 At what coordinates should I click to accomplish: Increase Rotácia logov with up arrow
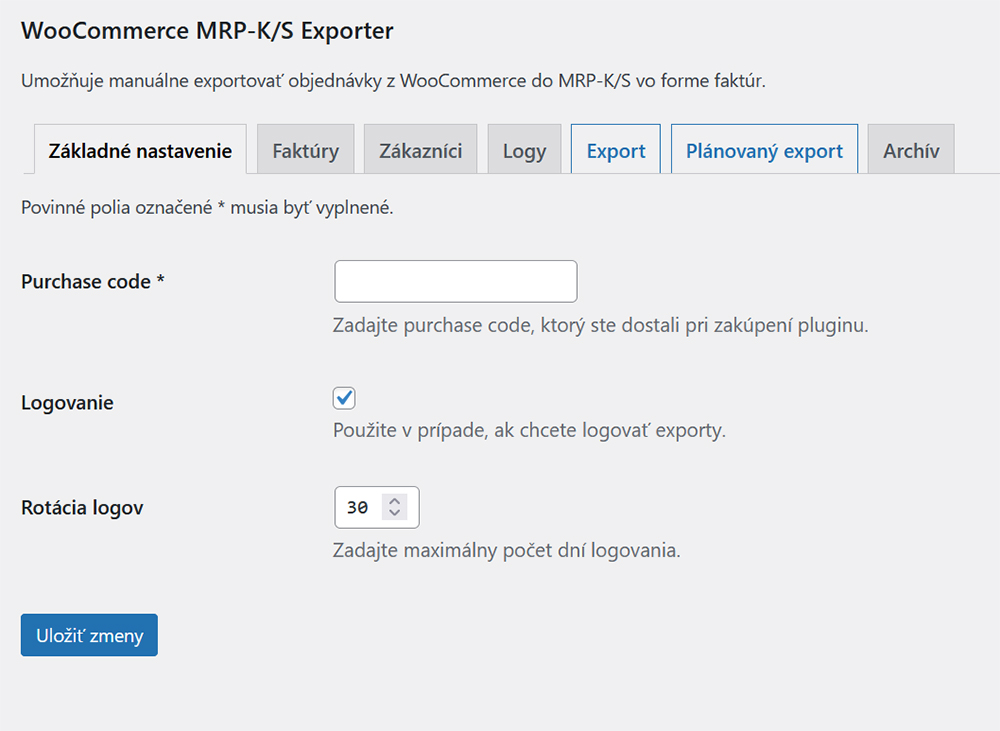click(x=395, y=501)
